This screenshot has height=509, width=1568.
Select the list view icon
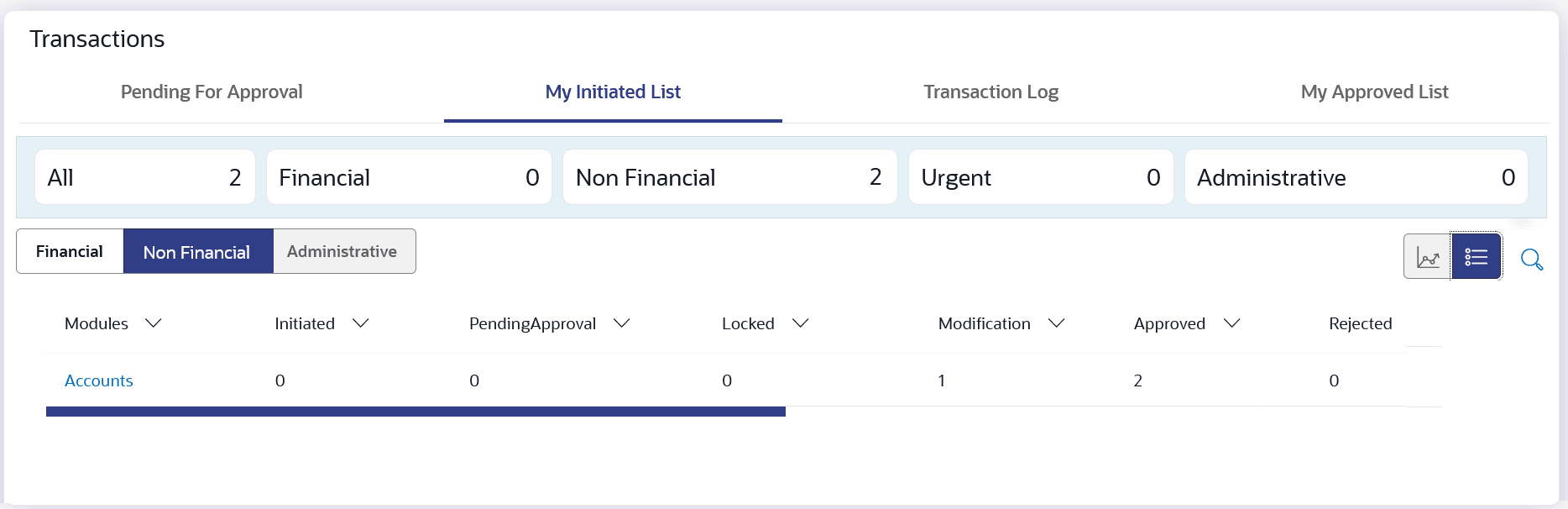1476,256
